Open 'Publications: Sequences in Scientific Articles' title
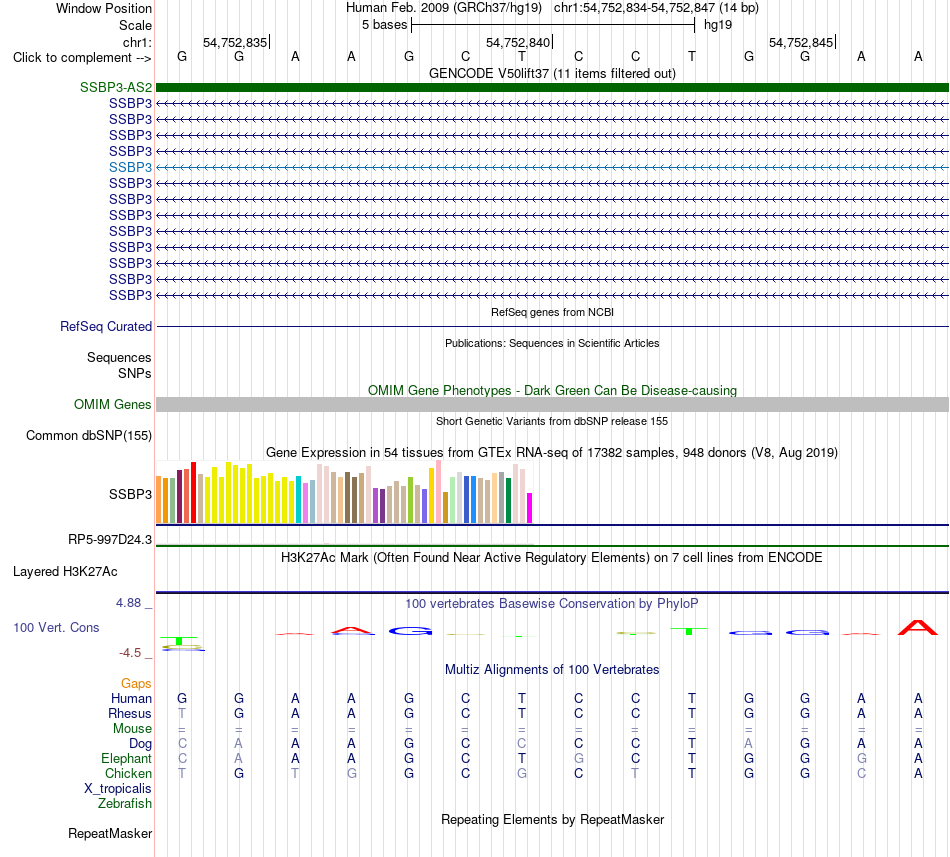Image resolution: width=950 pixels, height=857 pixels. (552, 343)
